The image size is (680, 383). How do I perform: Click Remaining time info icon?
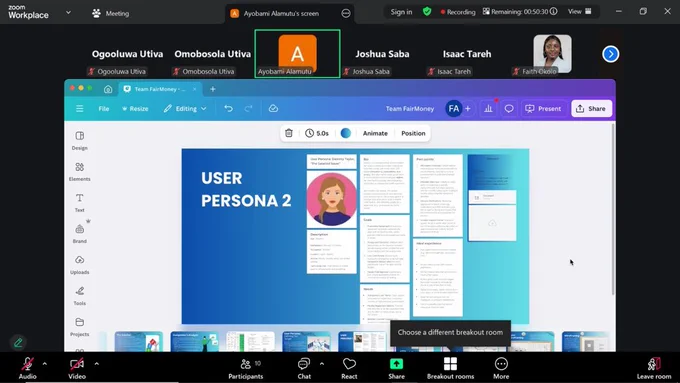pos(553,12)
